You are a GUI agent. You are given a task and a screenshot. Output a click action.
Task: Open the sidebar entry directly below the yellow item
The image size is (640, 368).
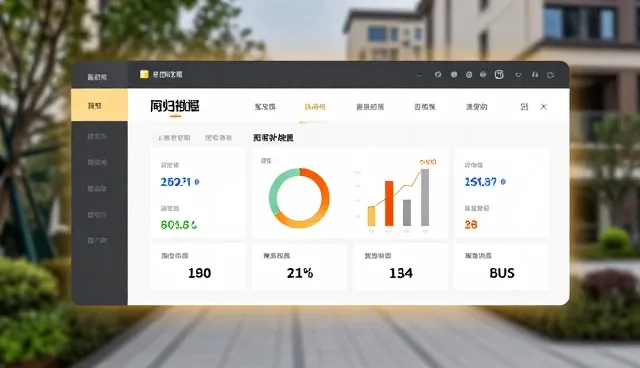point(97,136)
